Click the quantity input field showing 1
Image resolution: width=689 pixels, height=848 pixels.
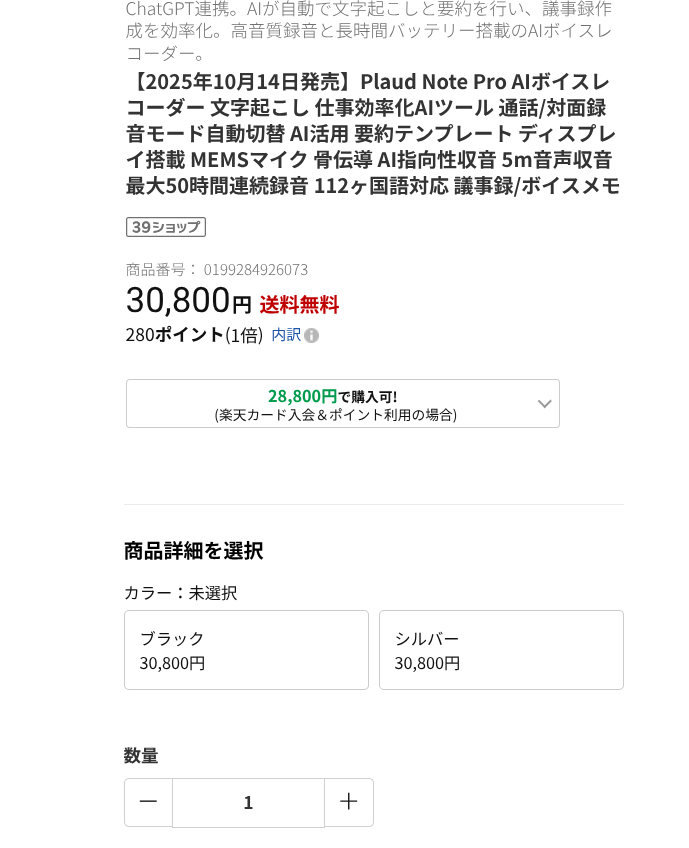[248, 802]
